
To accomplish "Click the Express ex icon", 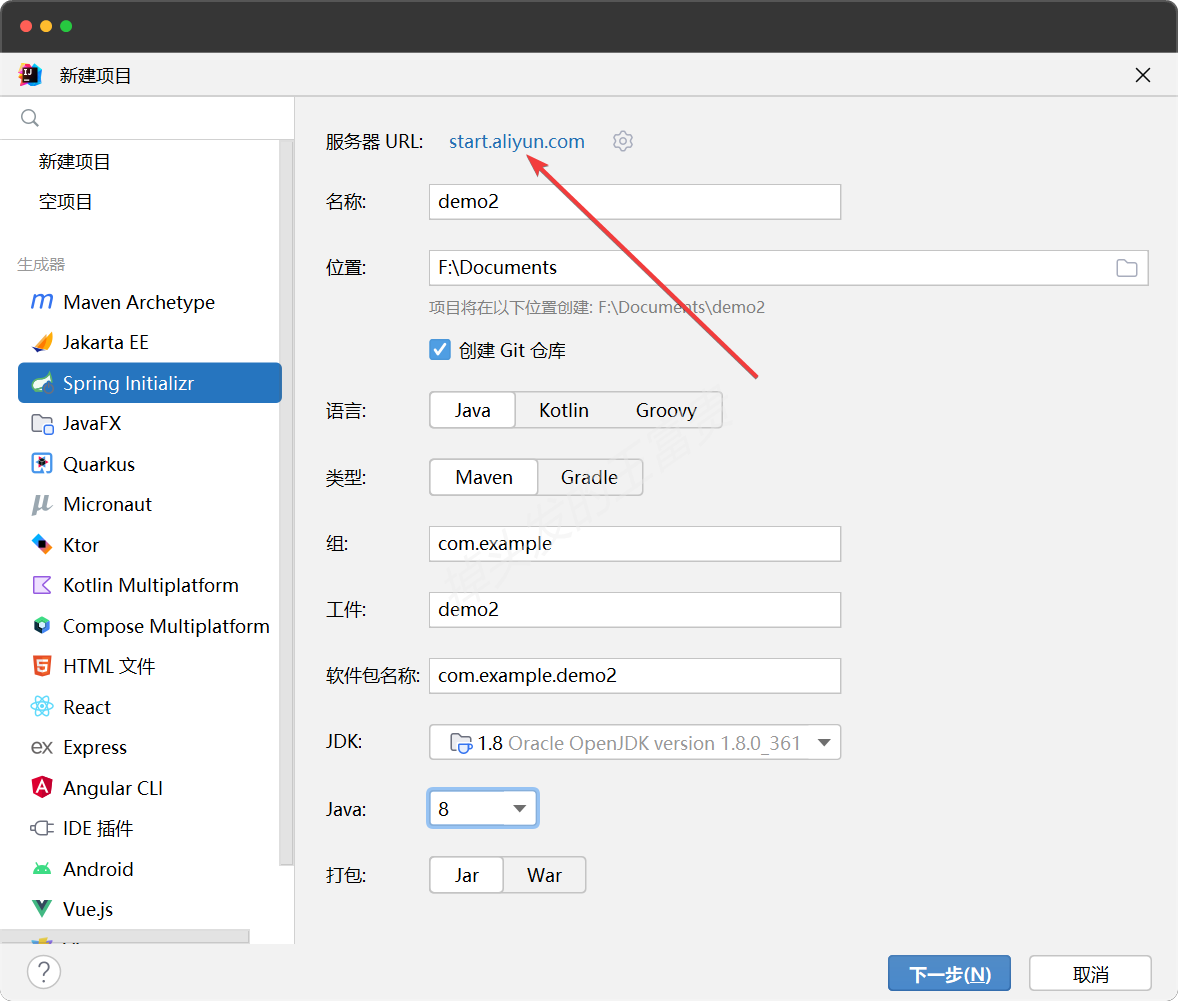I will (x=42, y=747).
